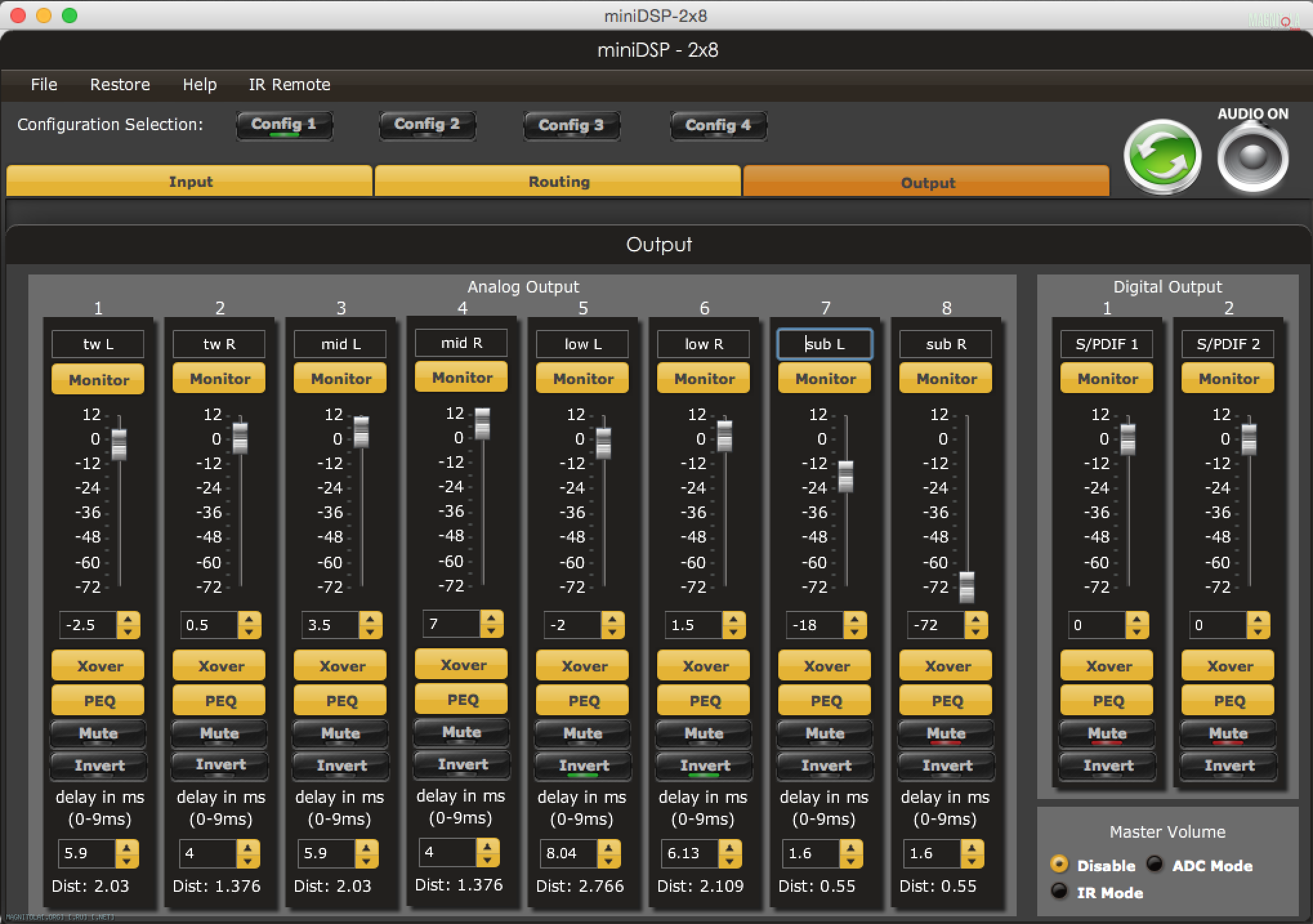Image resolution: width=1313 pixels, height=924 pixels.
Task: Open the File menu
Action: pos(44,84)
